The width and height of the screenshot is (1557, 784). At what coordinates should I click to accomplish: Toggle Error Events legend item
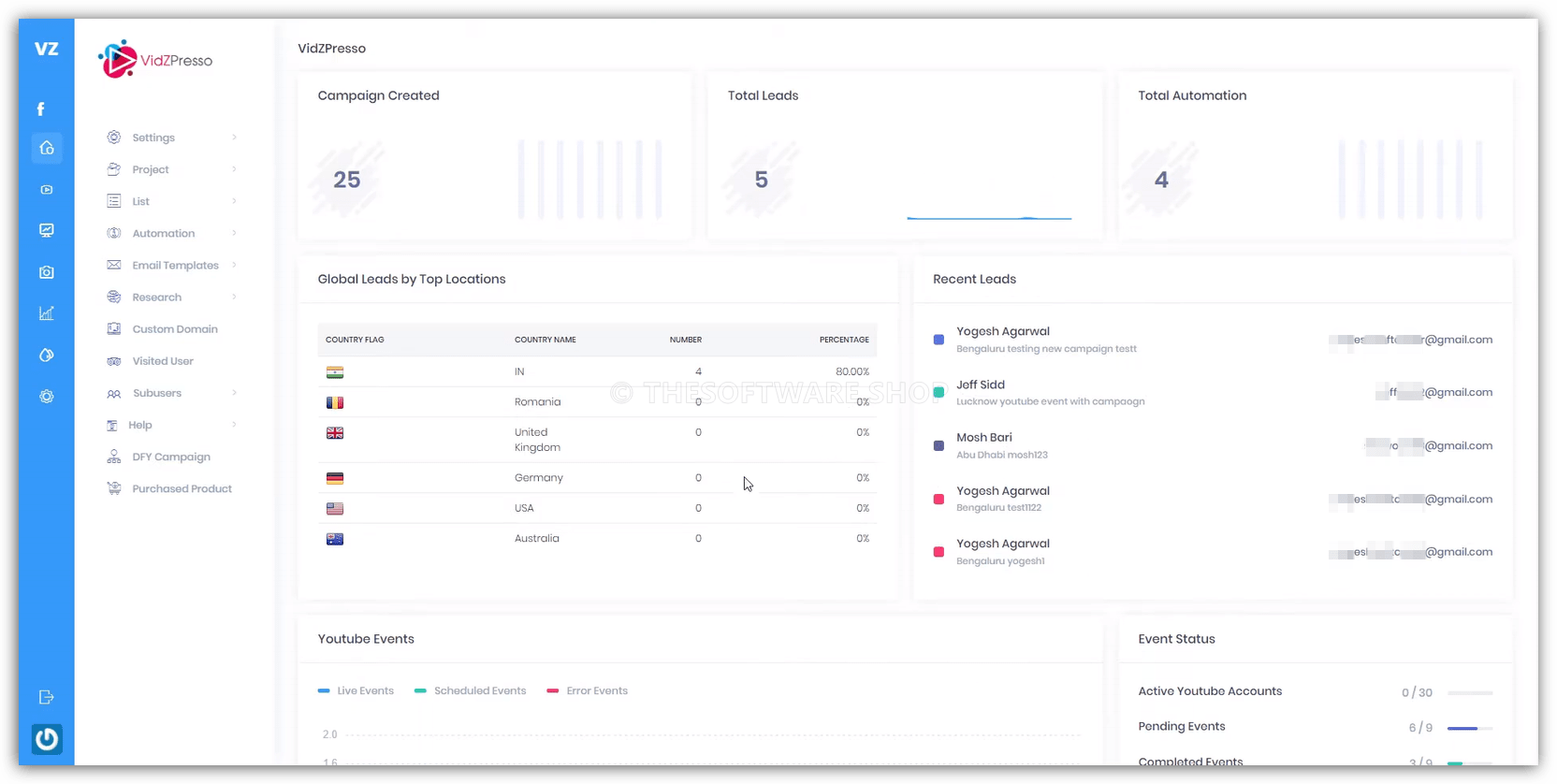click(588, 691)
